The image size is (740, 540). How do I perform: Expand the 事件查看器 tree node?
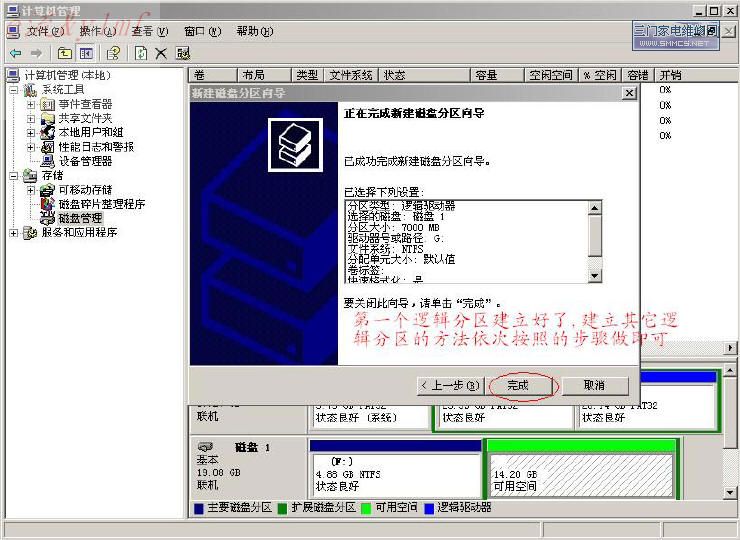tap(31, 104)
